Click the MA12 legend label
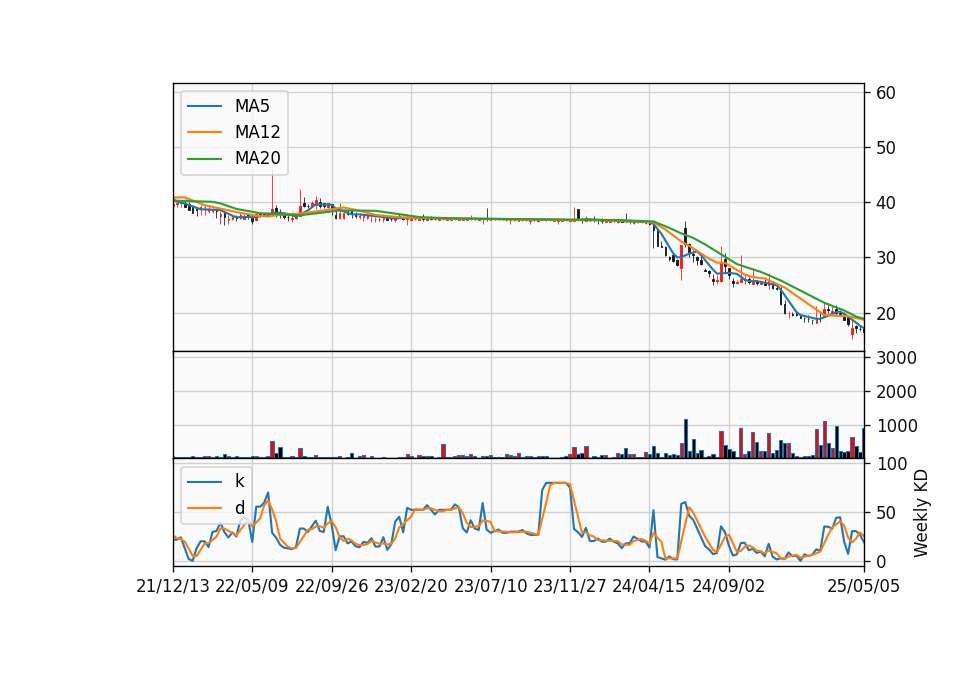 pos(257,132)
